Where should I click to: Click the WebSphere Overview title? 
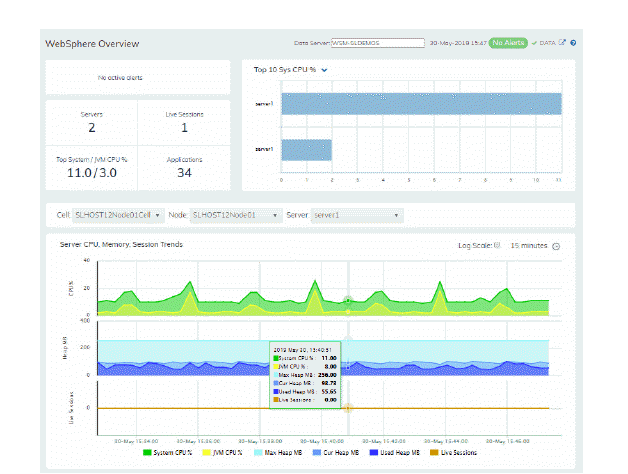92,44
